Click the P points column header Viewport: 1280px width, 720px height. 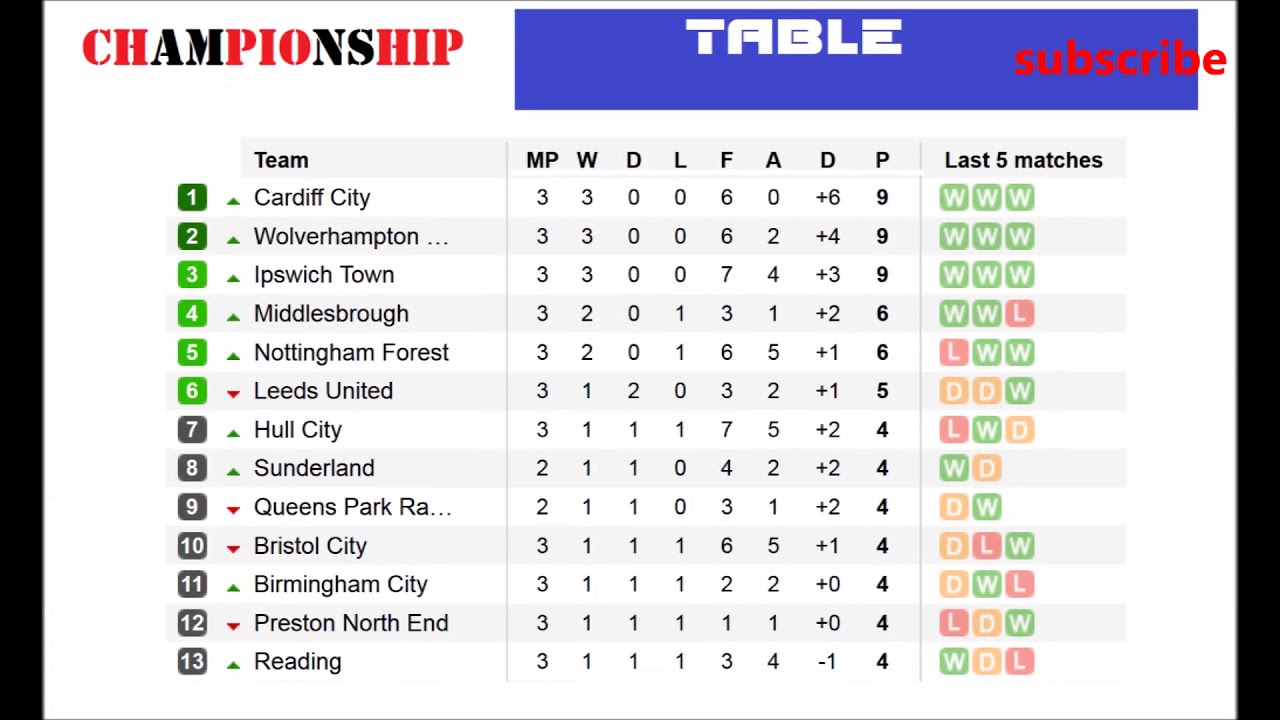[x=882, y=160]
